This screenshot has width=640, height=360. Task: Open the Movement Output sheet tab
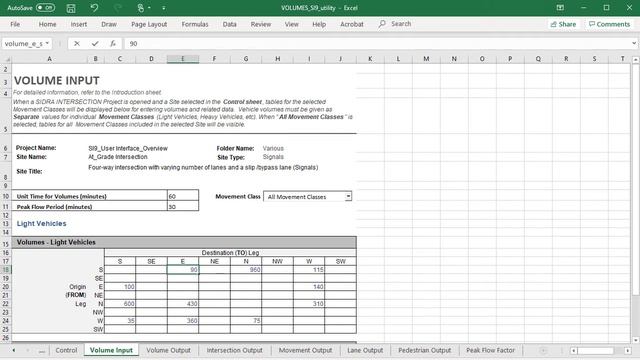coord(305,350)
